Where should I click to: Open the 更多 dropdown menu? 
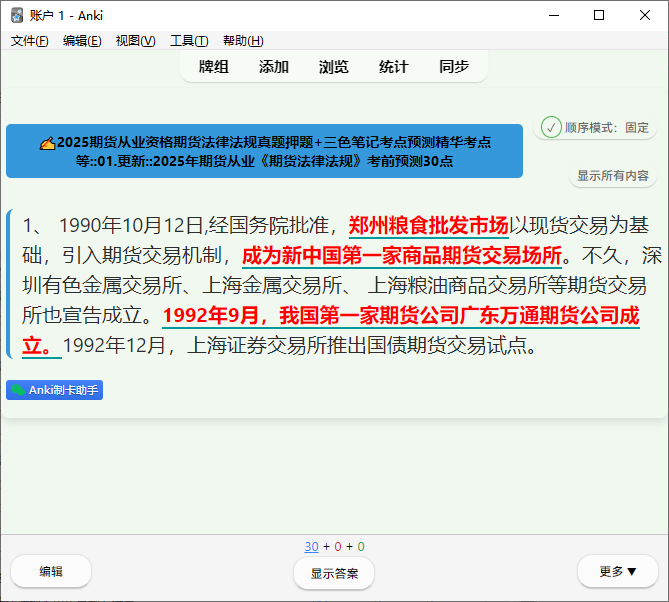pyautogui.click(x=617, y=571)
